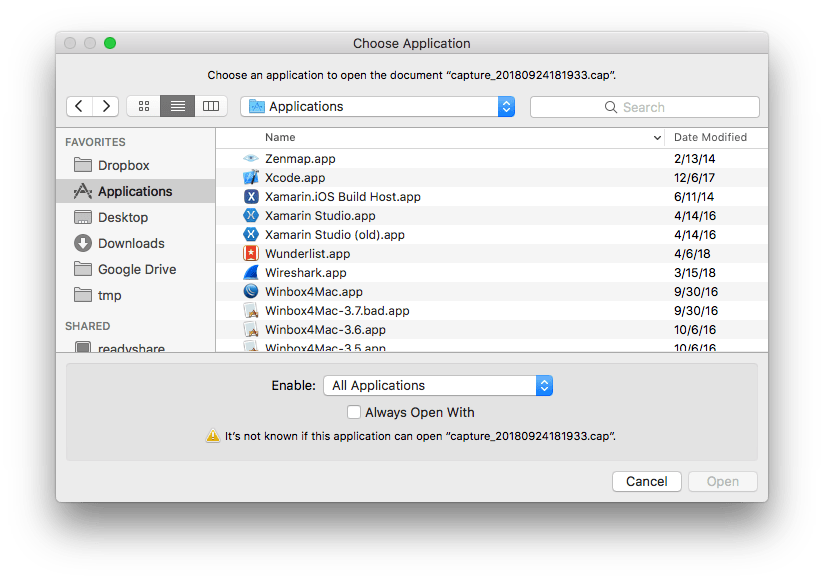Open the Applications folder location dropdown
Viewport: 824px width, 582px height.
click(x=378, y=107)
